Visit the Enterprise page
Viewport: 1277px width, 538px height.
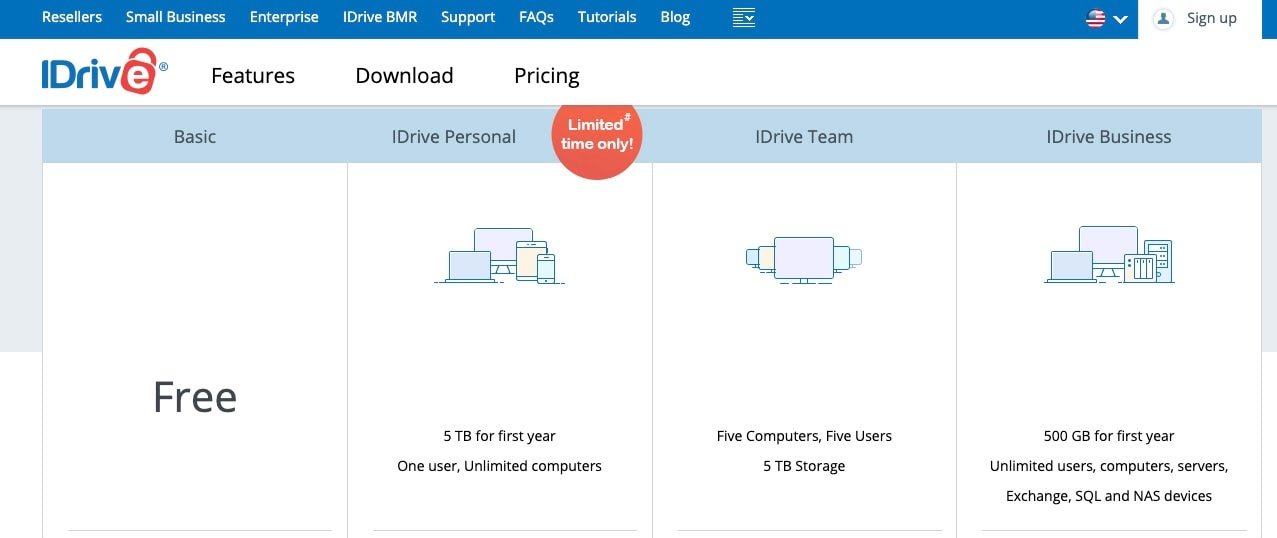(x=284, y=17)
